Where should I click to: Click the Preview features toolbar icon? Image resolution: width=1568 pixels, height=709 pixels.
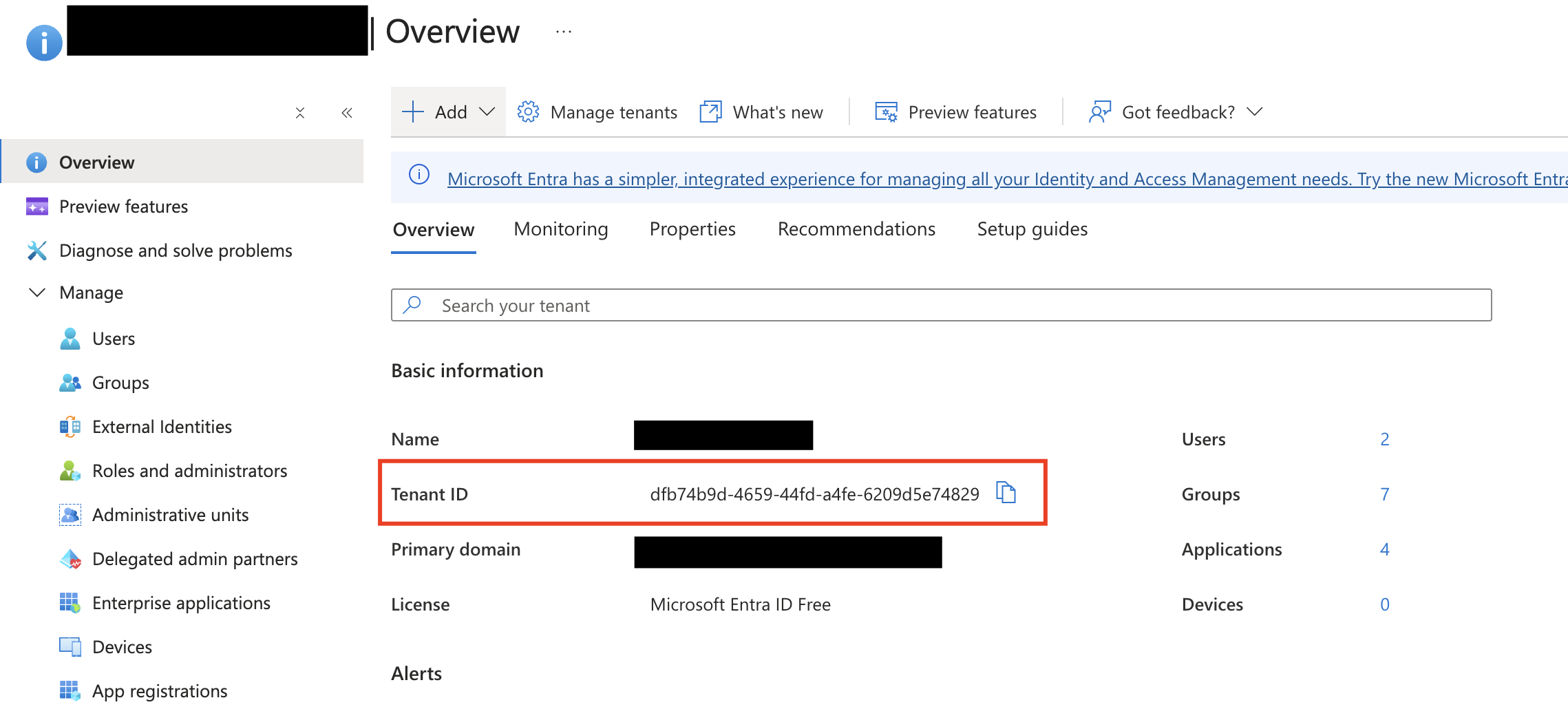[886, 112]
